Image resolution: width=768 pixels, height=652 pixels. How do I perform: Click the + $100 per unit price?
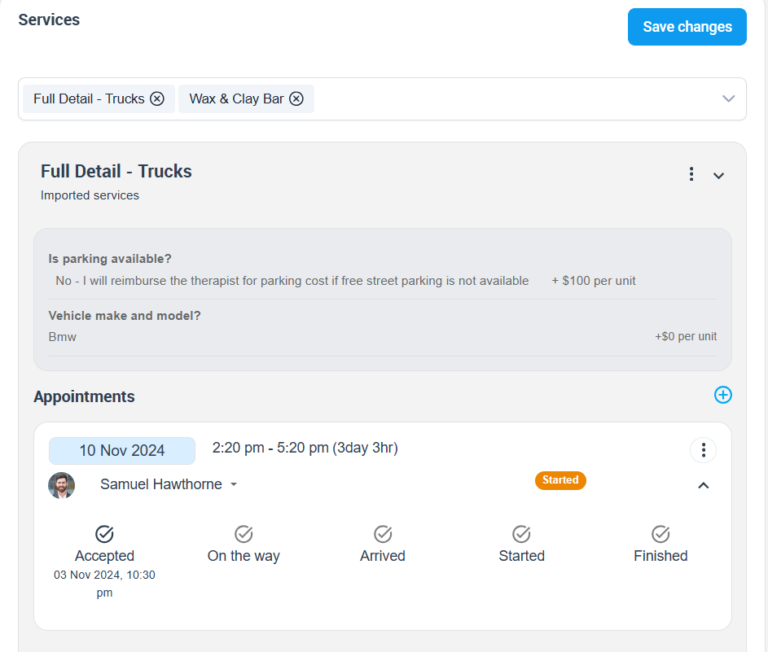click(594, 281)
